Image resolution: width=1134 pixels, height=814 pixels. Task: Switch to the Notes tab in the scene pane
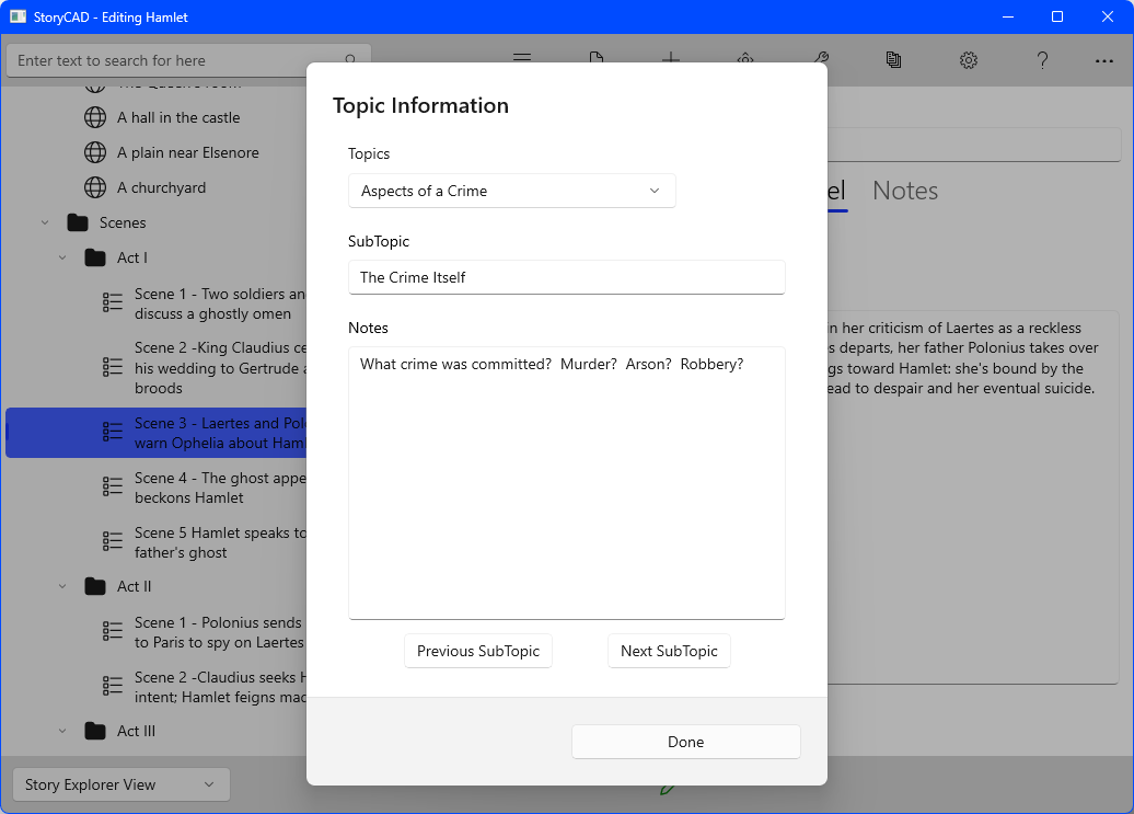(x=905, y=190)
